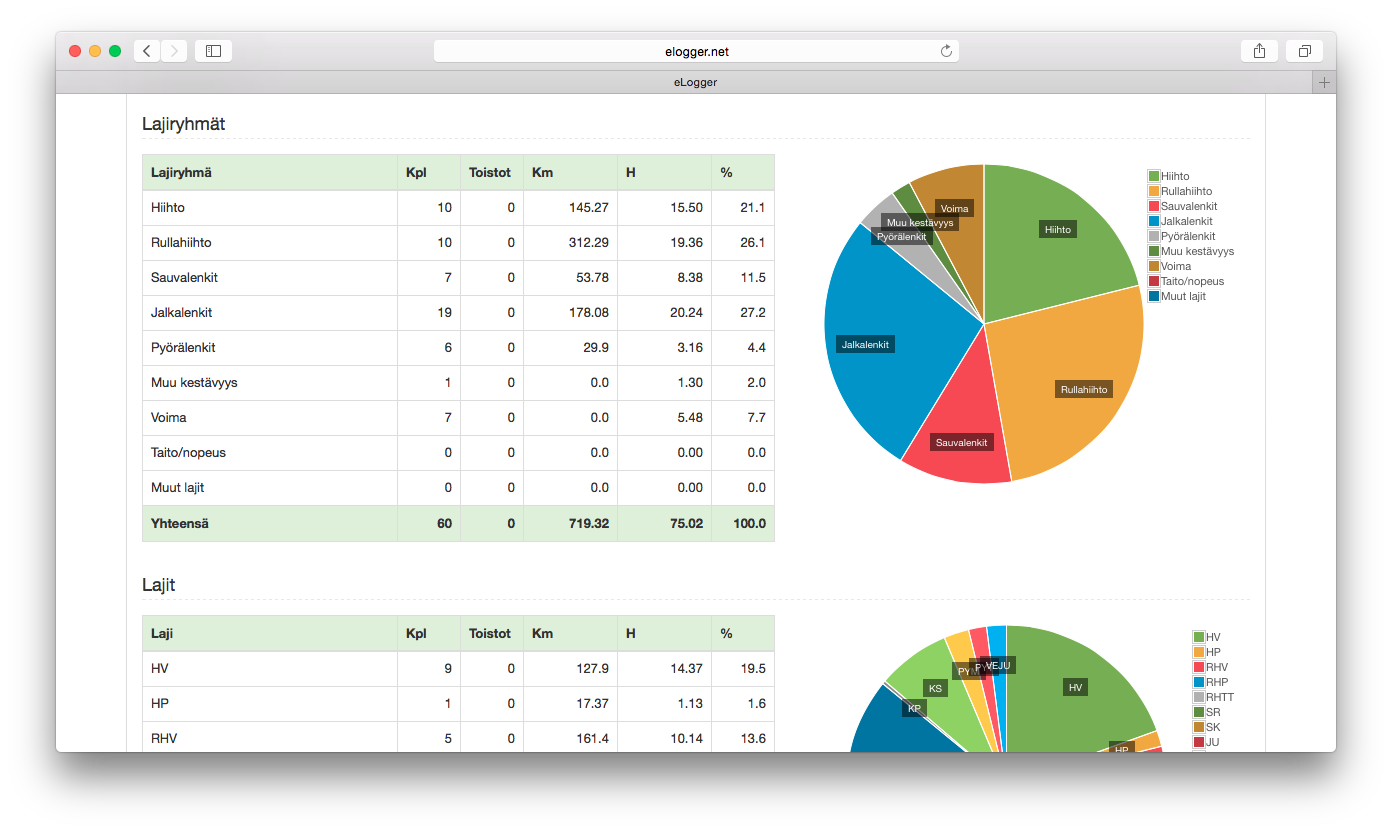Click the Muut lajit row name cell
Viewport: 1392px width, 832px height.
pos(270,488)
